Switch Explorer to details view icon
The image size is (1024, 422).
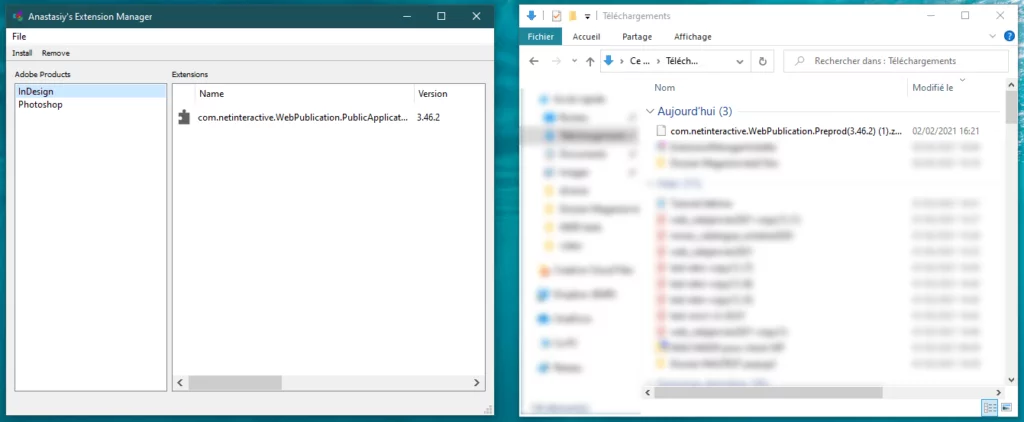[989, 408]
